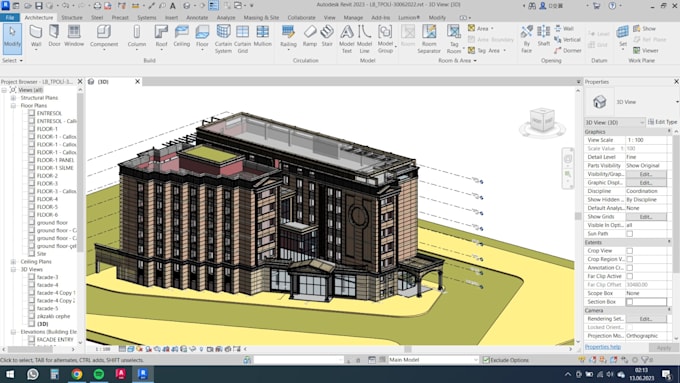Toggle the Section Box checkbox
Image resolution: width=680 pixels, height=383 pixels.
tap(629, 301)
